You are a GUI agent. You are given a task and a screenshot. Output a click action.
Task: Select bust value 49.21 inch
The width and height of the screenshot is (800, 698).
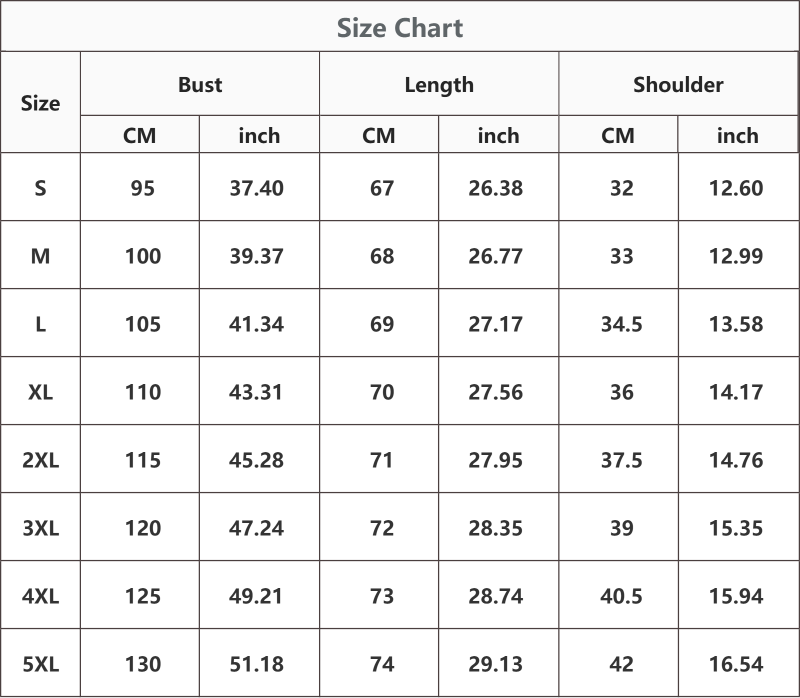[x=256, y=596]
